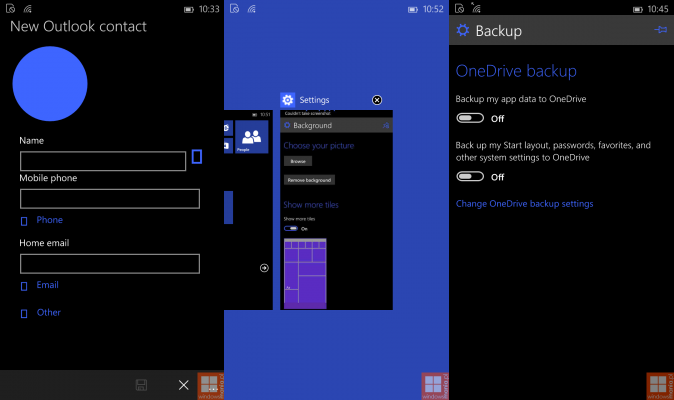Save the new Outlook contact
The height and width of the screenshot is (400, 674).
pyautogui.click(x=141, y=385)
